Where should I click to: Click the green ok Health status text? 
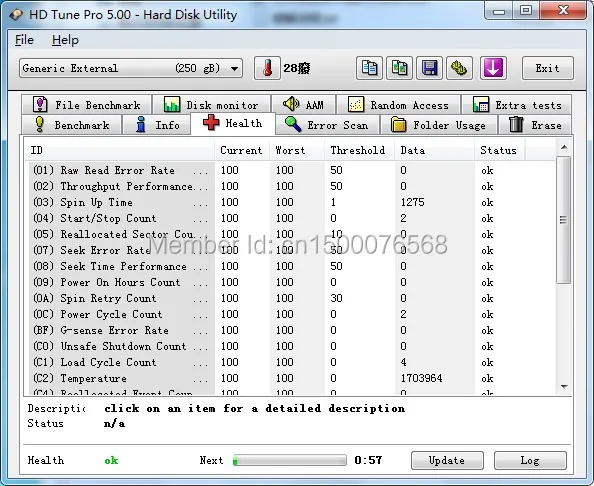pos(111,461)
